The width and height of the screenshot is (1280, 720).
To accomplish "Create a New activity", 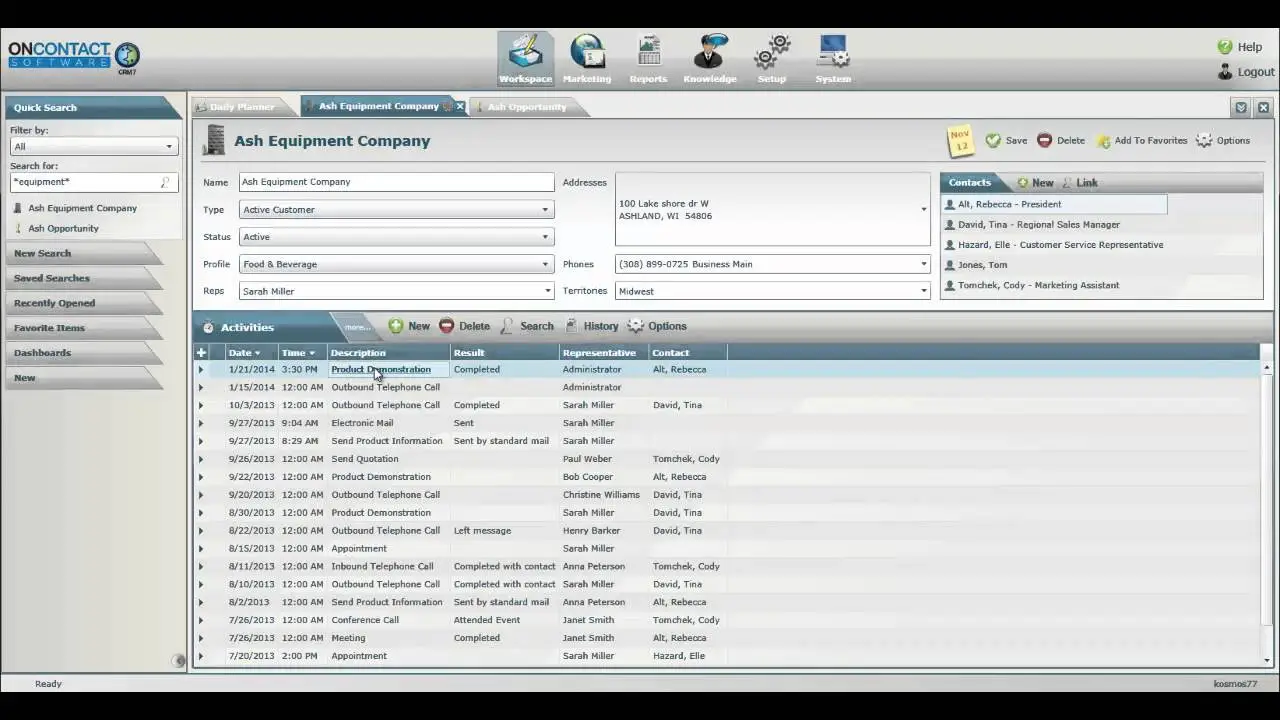I will pos(409,326).
